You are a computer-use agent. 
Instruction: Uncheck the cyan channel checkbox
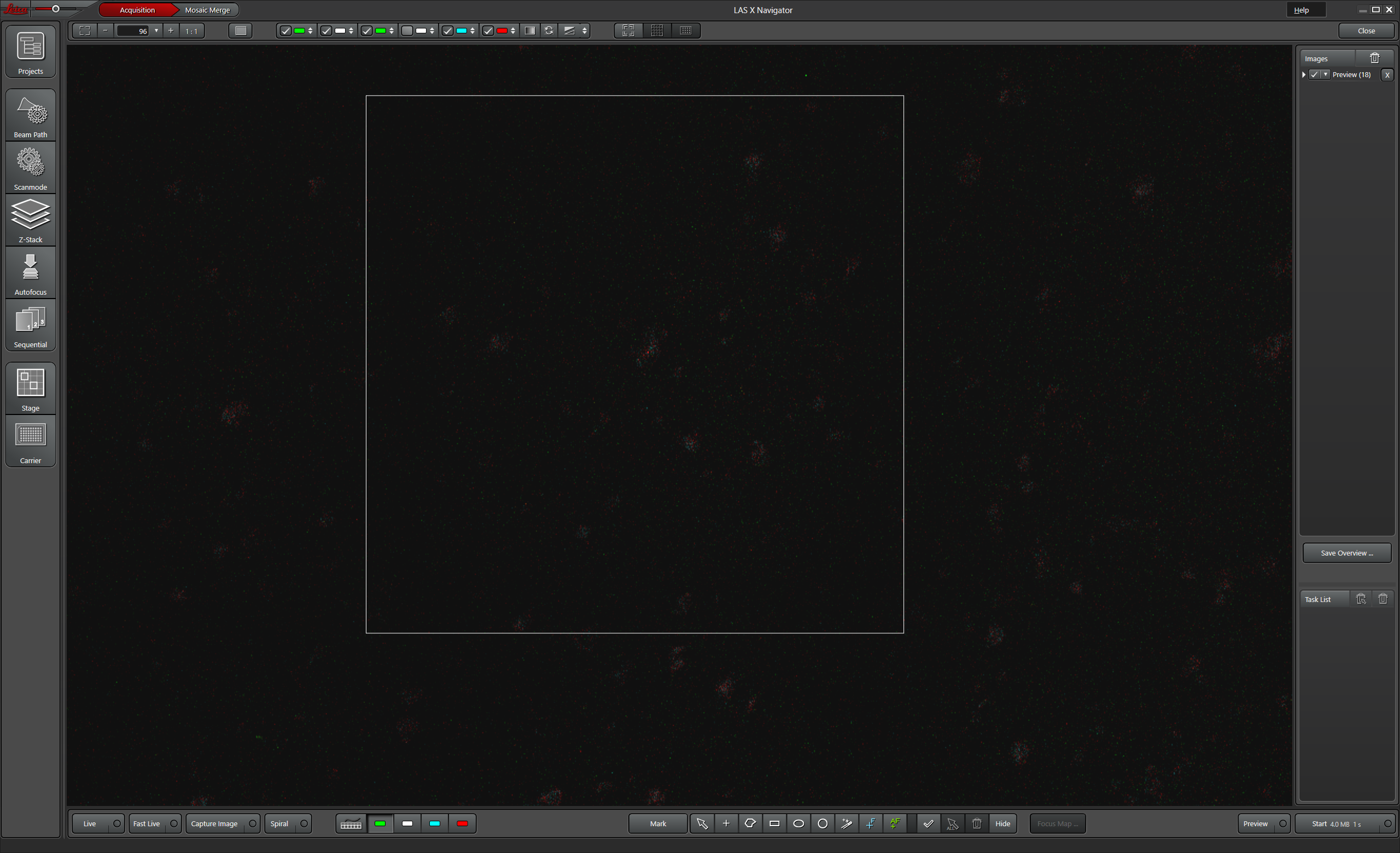tap(448, 31)
